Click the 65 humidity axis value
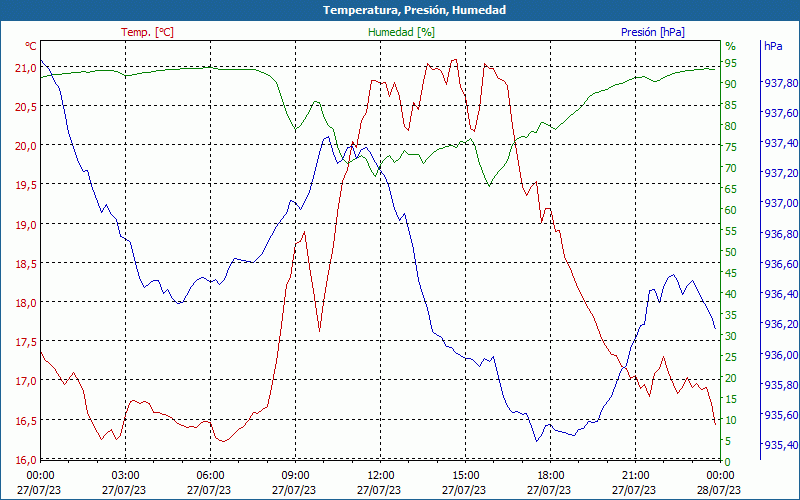 (731, 189)
